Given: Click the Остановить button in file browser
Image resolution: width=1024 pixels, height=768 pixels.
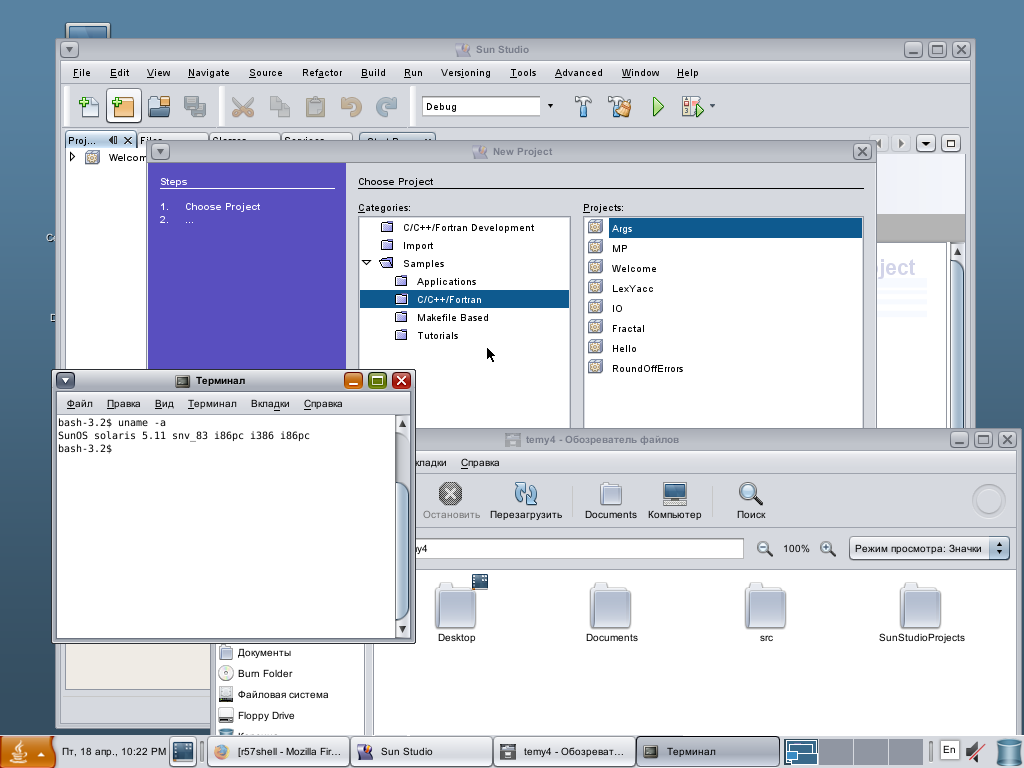Looking at the screenshot, I should 451,501.
